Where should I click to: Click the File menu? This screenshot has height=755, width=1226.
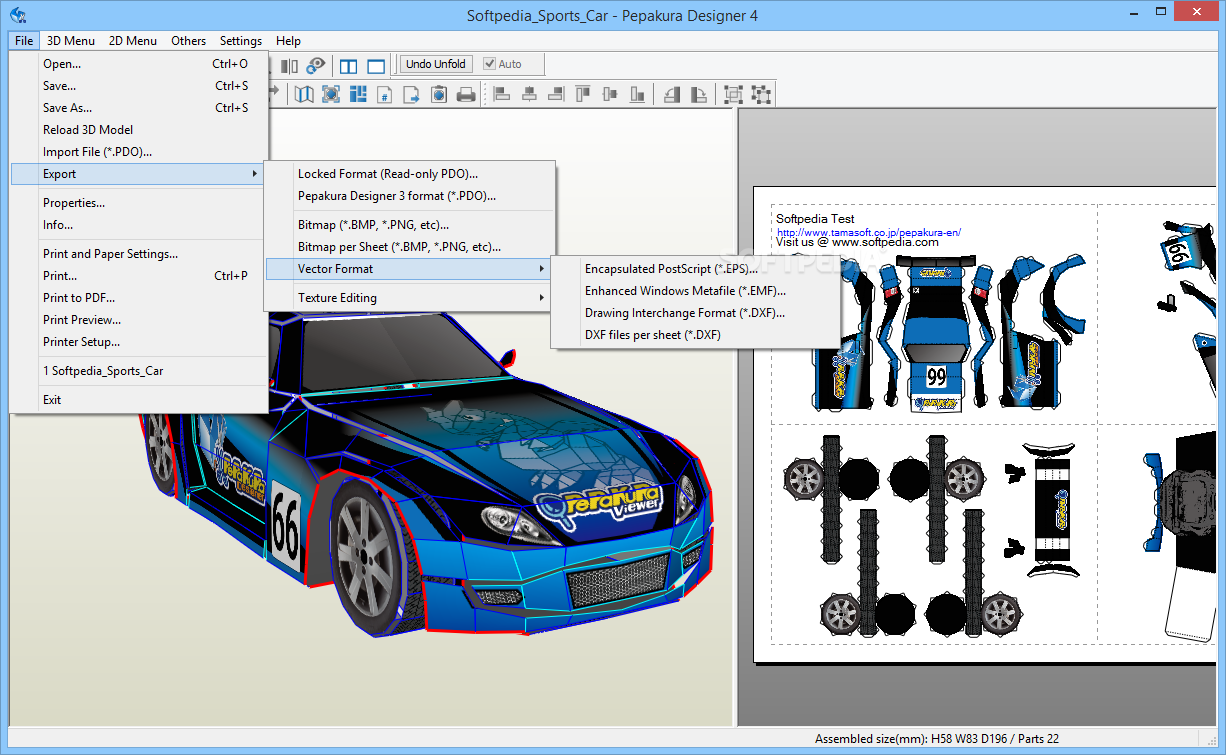pos(24,41)
